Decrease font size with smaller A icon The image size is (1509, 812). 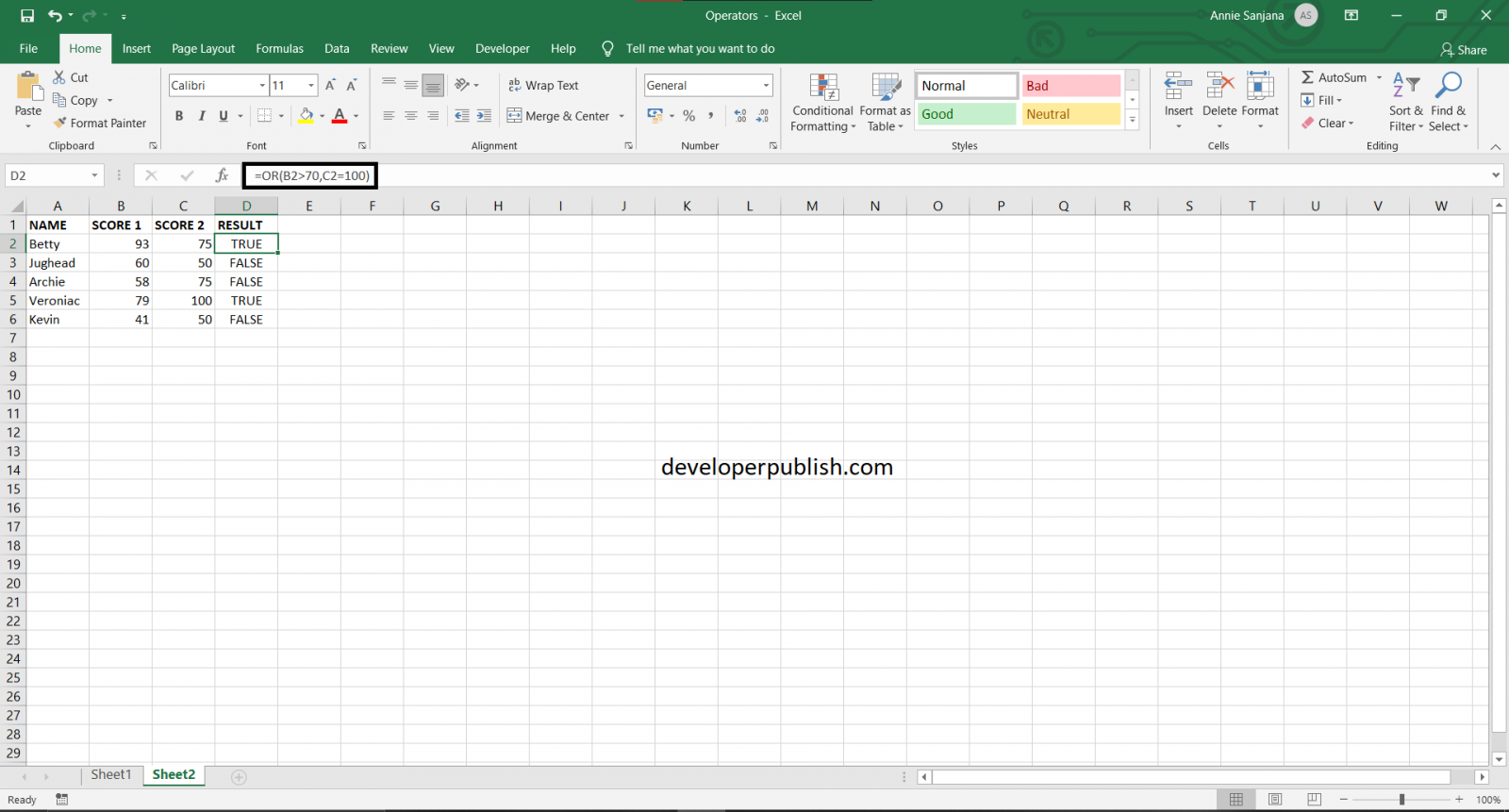pyautogui.click(x=351, y=85)
